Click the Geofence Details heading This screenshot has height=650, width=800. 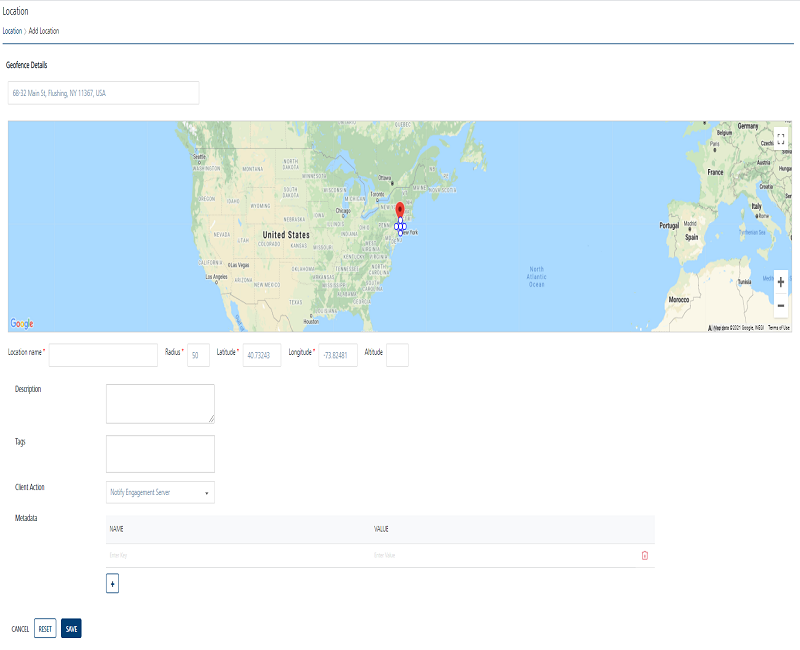27,65
